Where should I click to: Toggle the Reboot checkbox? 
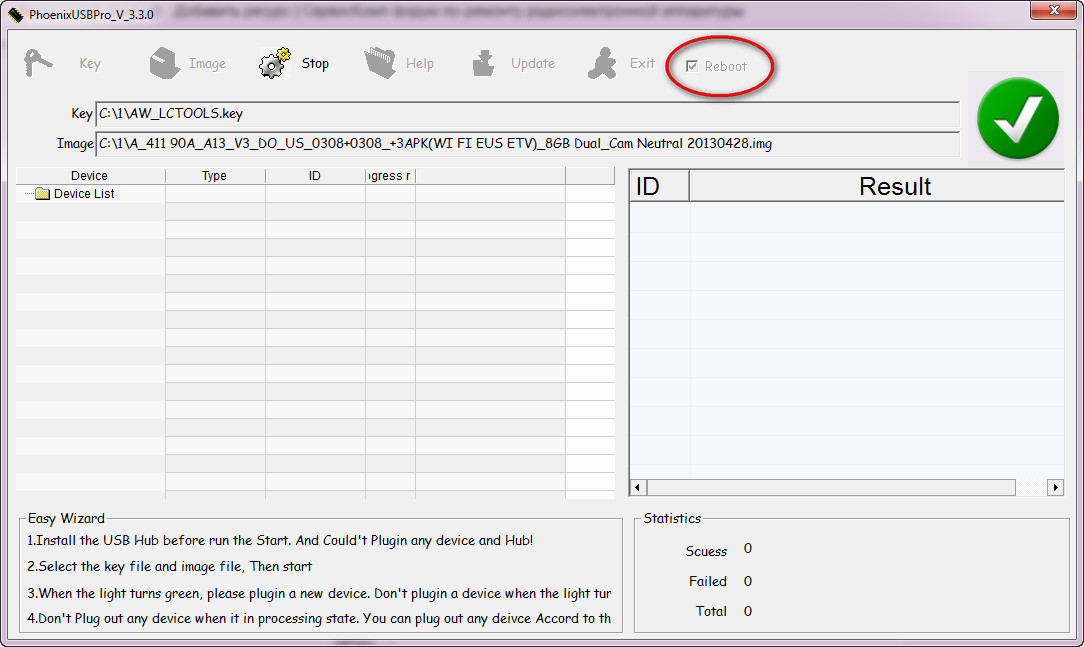[x=692, y=66]
